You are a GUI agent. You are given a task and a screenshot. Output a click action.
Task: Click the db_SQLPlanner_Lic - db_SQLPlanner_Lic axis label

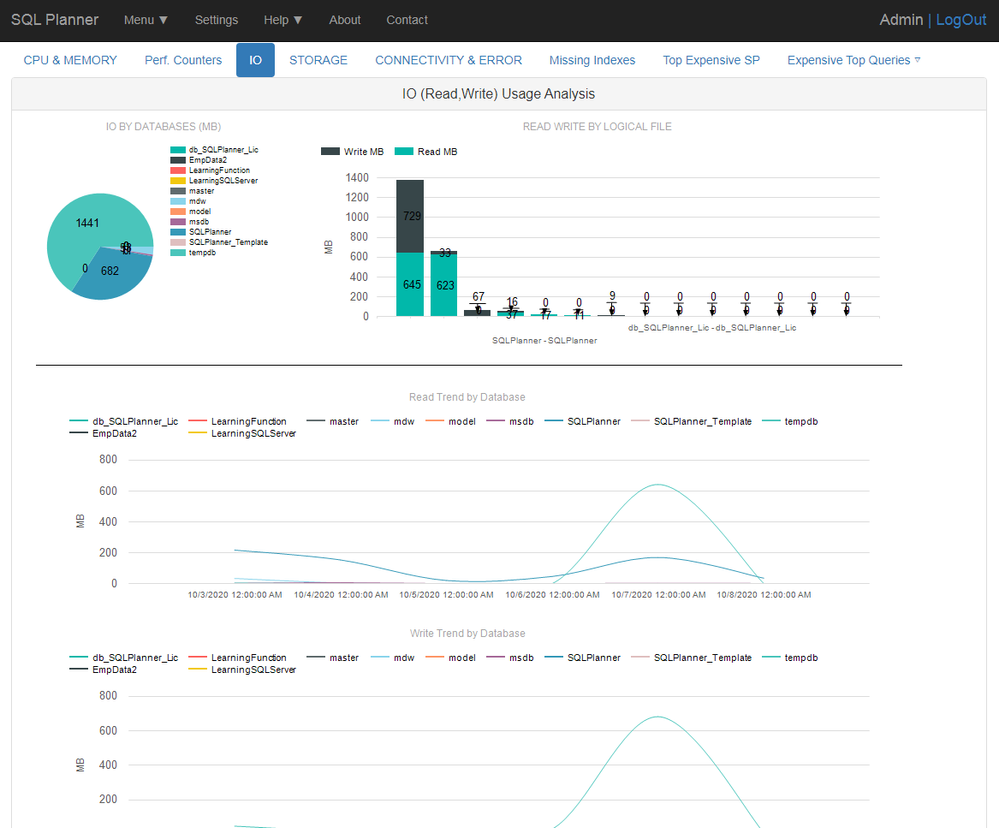712,328
